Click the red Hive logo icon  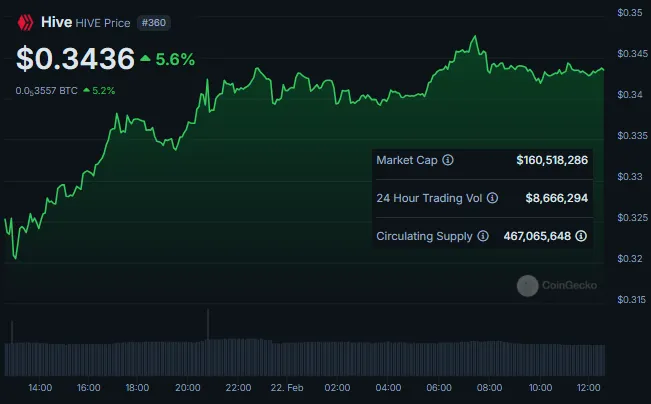[x=25, y=23]
